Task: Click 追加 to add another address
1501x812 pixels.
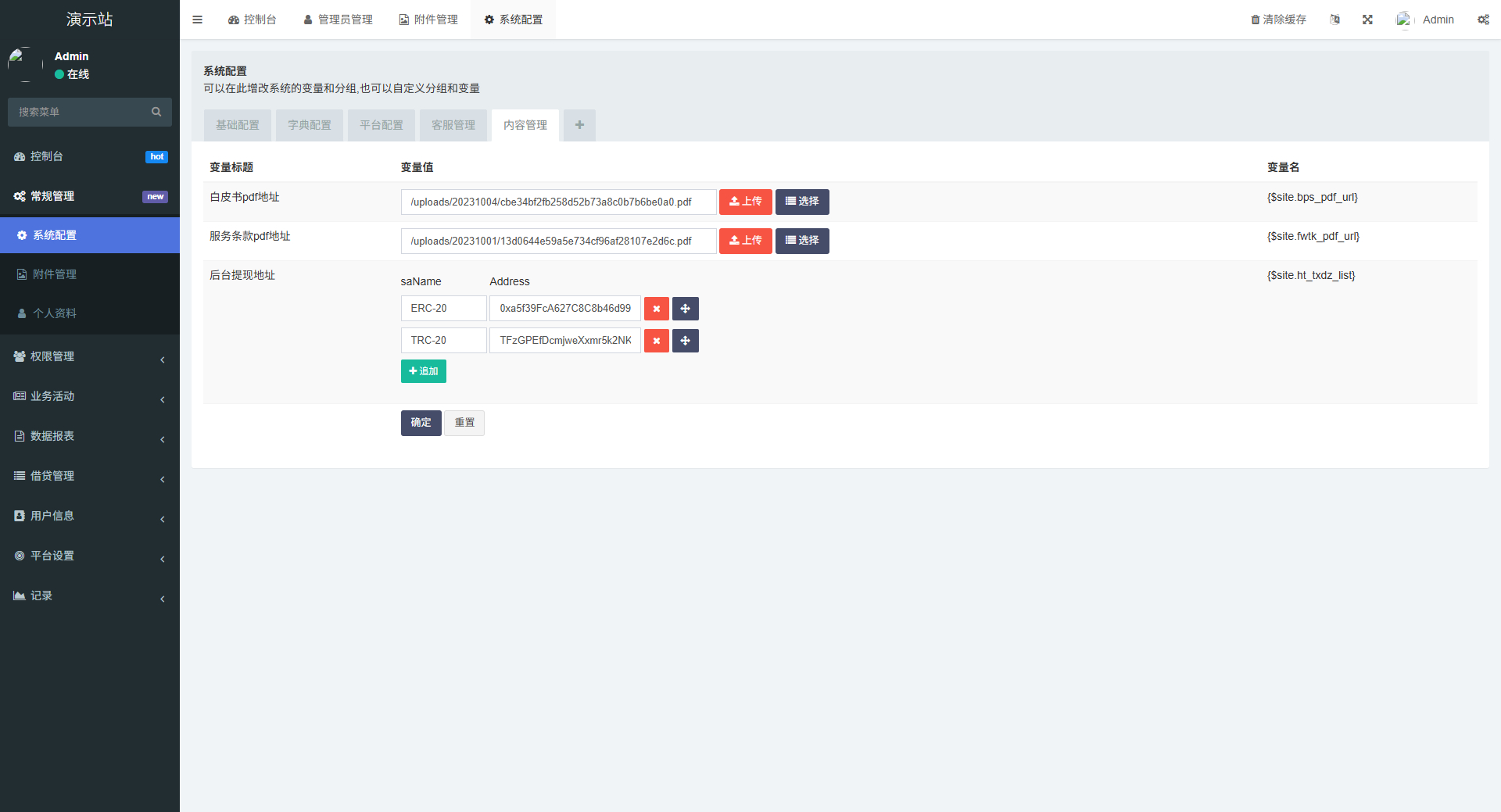Action: [x=423, y=370]
